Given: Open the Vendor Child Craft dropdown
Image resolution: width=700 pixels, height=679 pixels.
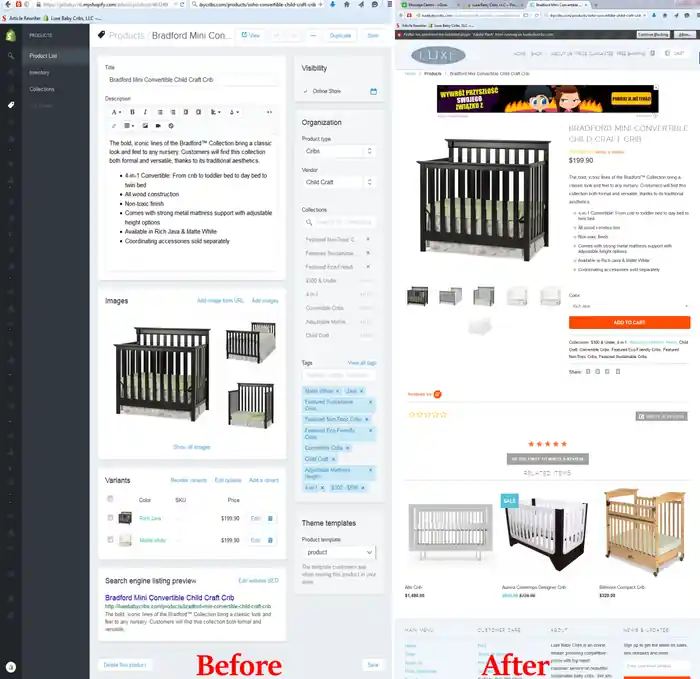Looking at the screenshot, I should [339, 182].
